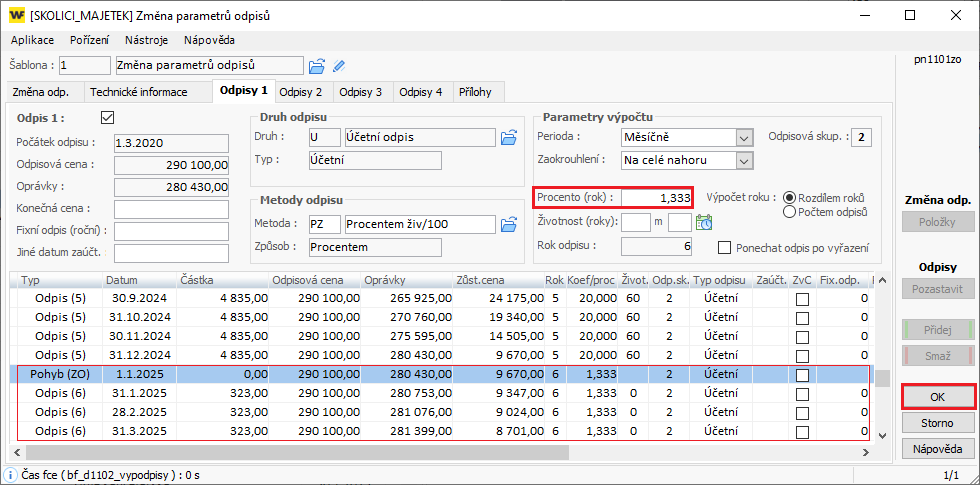Viewport: 980px width, 485px height.
Task: Uncheck the Odpis 1 checkbox
Action: click(109, 117)
